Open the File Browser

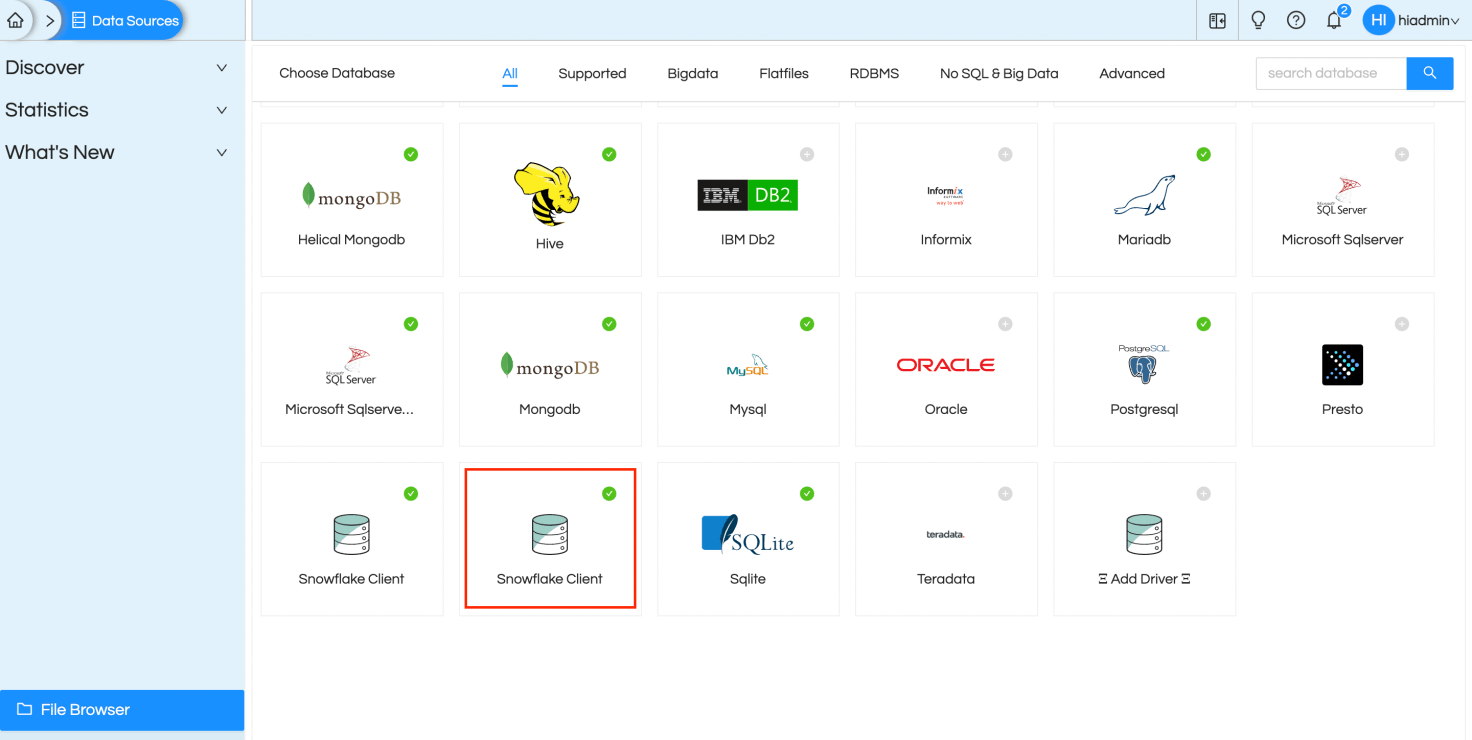122,710
